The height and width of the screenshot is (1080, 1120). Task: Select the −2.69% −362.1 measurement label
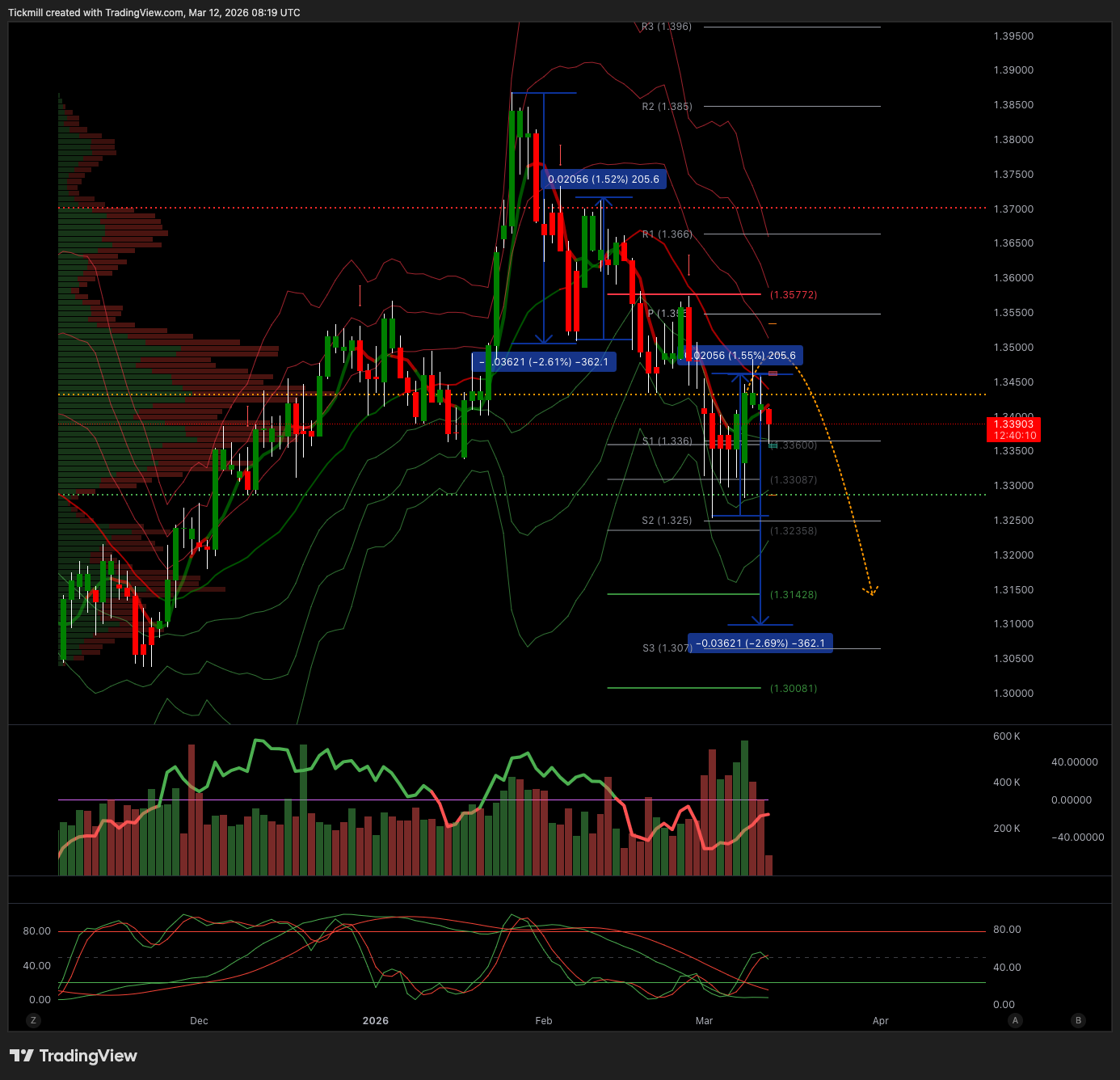(x=760, y=643)
